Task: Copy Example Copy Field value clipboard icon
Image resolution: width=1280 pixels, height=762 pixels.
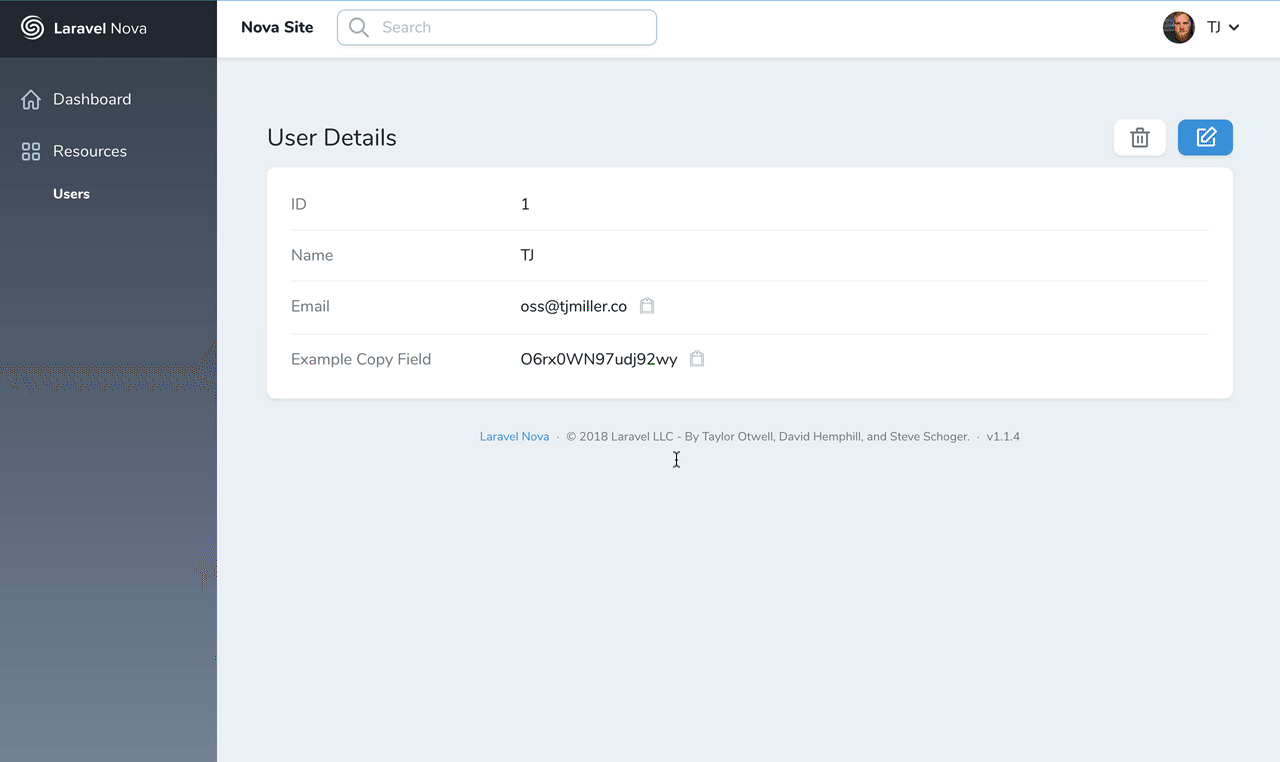Action: pyautogui.click(x=697, y=358)
